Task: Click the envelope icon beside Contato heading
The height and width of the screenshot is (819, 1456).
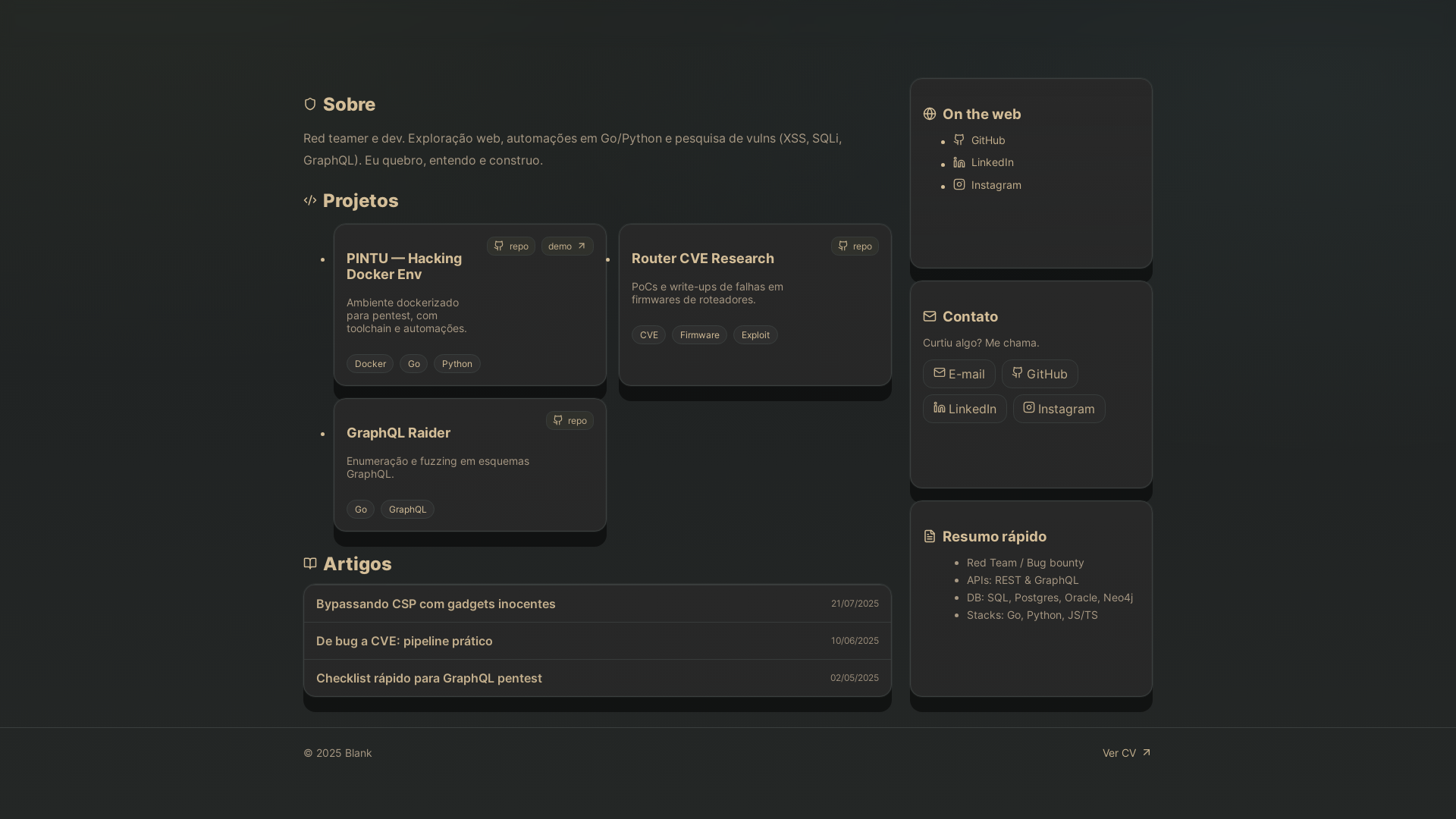Action: [x=930, y=316]
